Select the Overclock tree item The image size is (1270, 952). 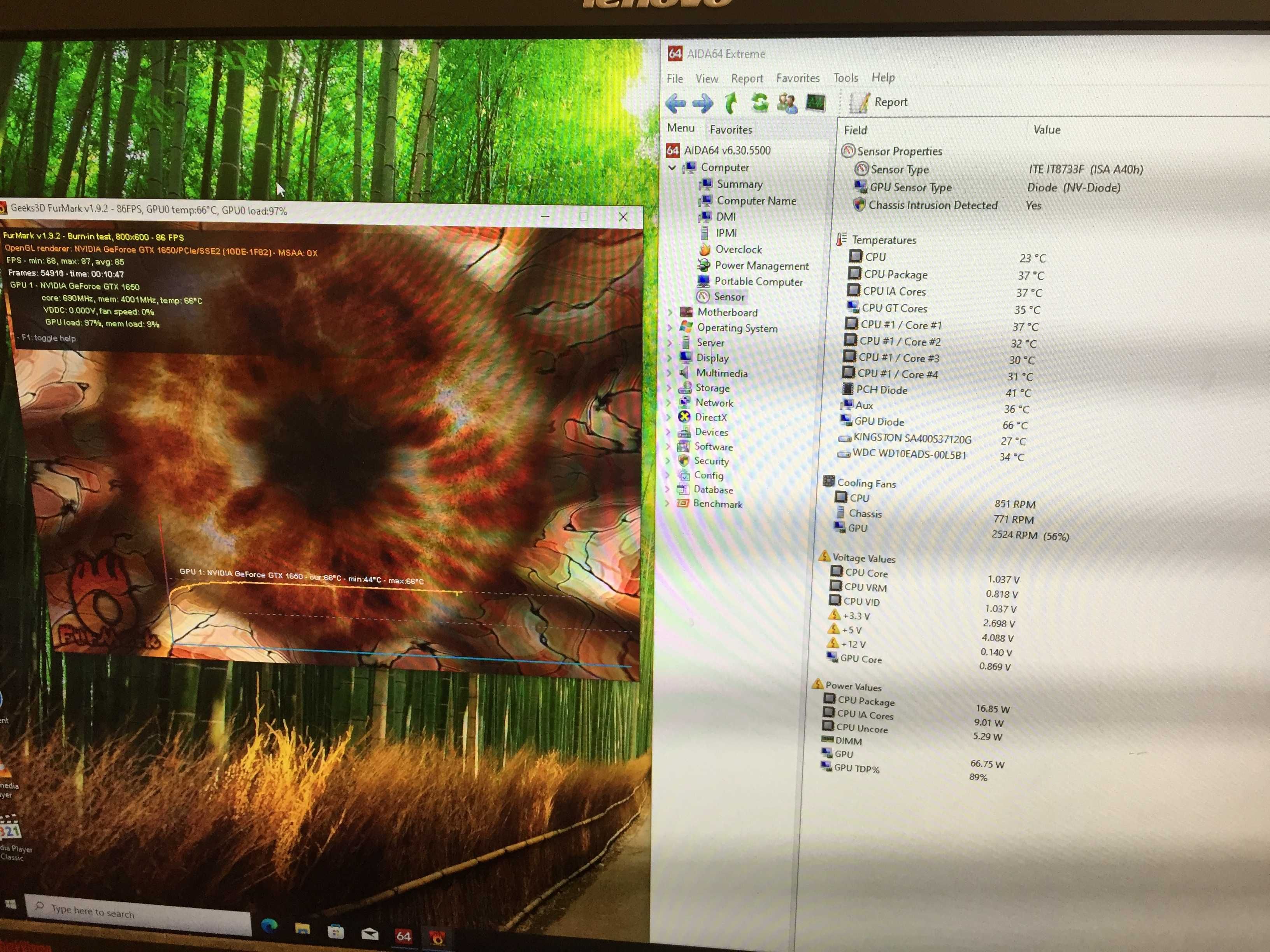point(730,250)
